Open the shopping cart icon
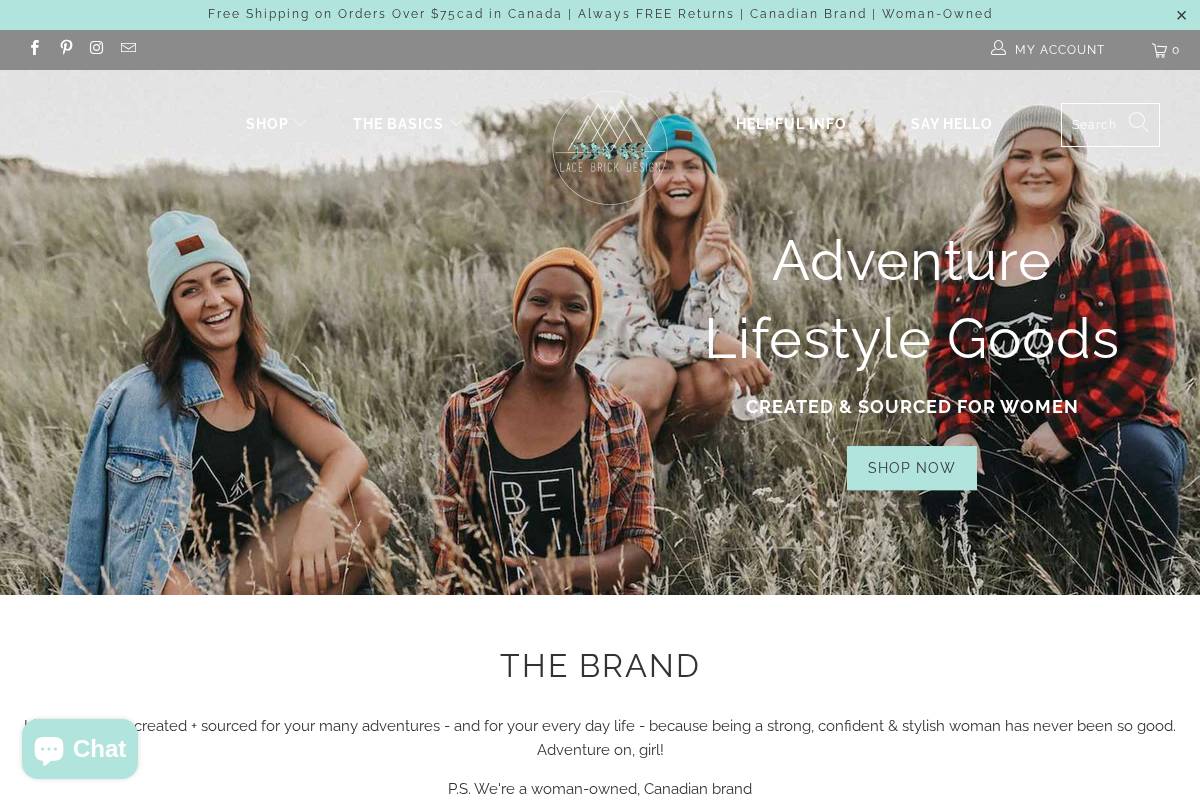The height and width of the screenshot is (800, 1200). click(1166, 50)
